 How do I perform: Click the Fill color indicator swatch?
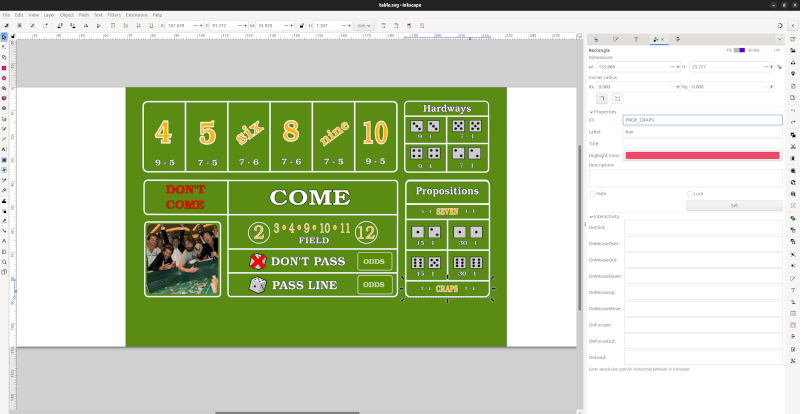[x=739, y=50]
